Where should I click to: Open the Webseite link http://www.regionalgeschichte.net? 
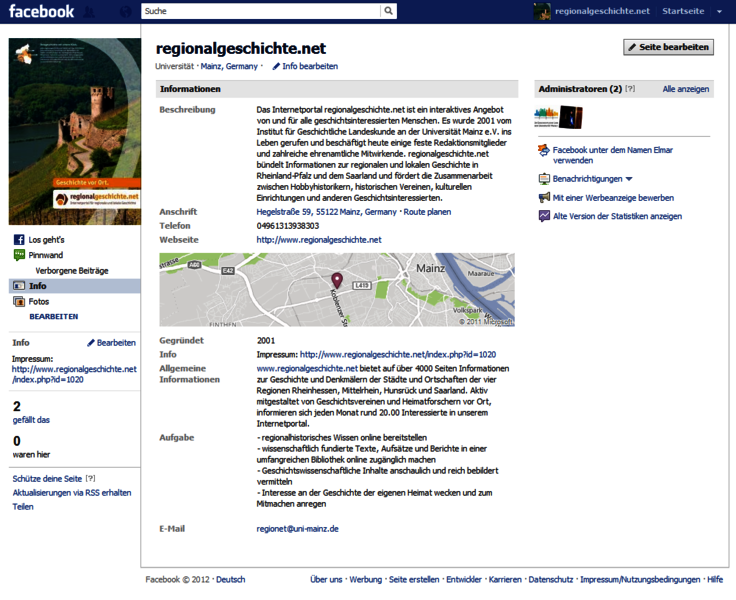[x=319, y=240]
